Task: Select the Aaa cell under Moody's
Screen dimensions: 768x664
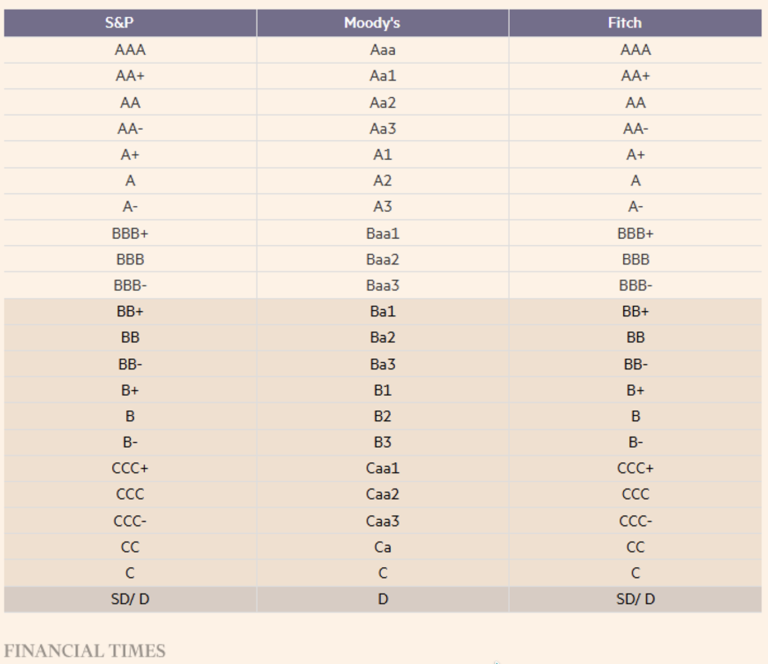Action: [x=382, y=50]
